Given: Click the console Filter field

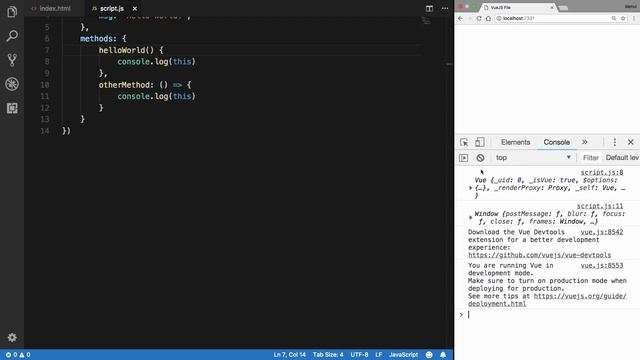Looking at the screenshot, I should tap(591, 158).
